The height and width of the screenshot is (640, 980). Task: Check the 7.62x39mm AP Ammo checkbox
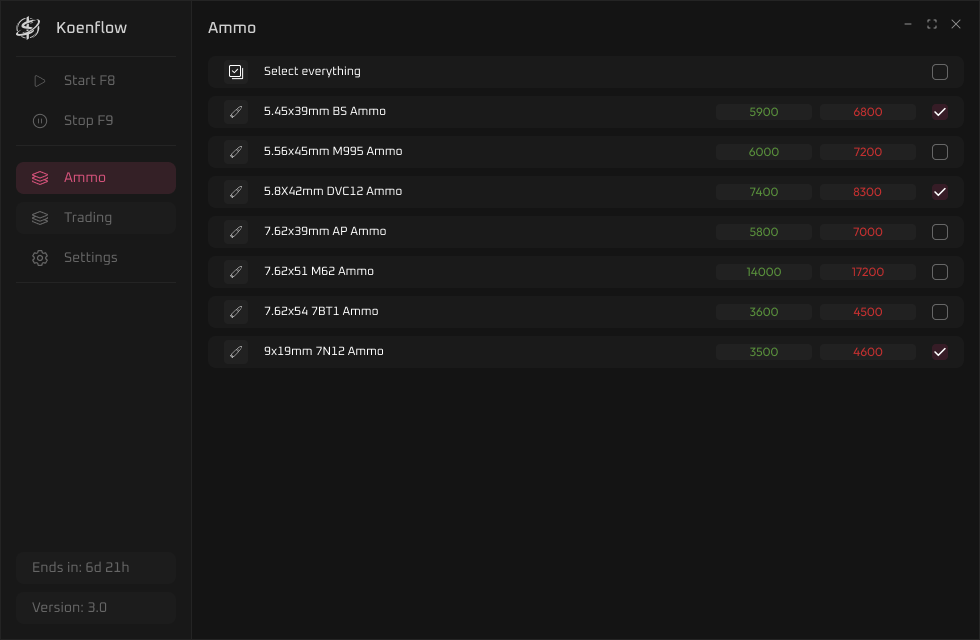click(939, 232)
